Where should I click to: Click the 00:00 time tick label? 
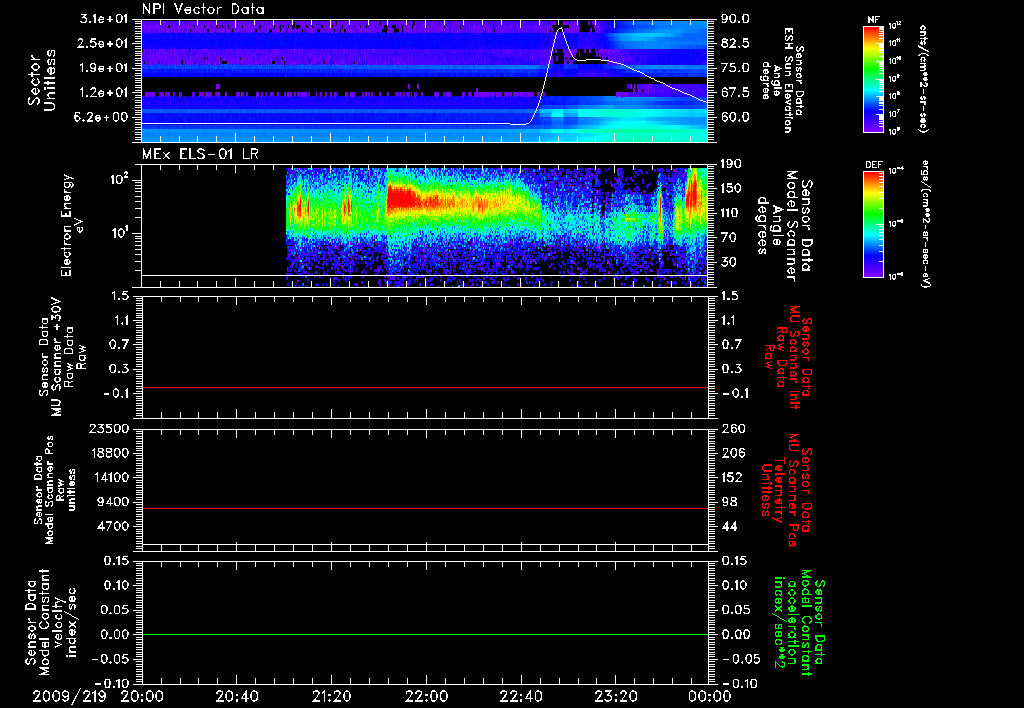coord(710,696)
